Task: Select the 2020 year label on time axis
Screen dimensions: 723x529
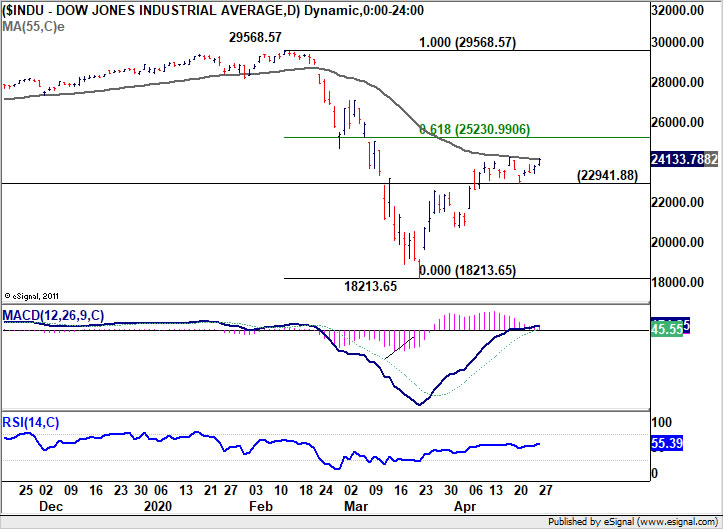Action: 158,506
